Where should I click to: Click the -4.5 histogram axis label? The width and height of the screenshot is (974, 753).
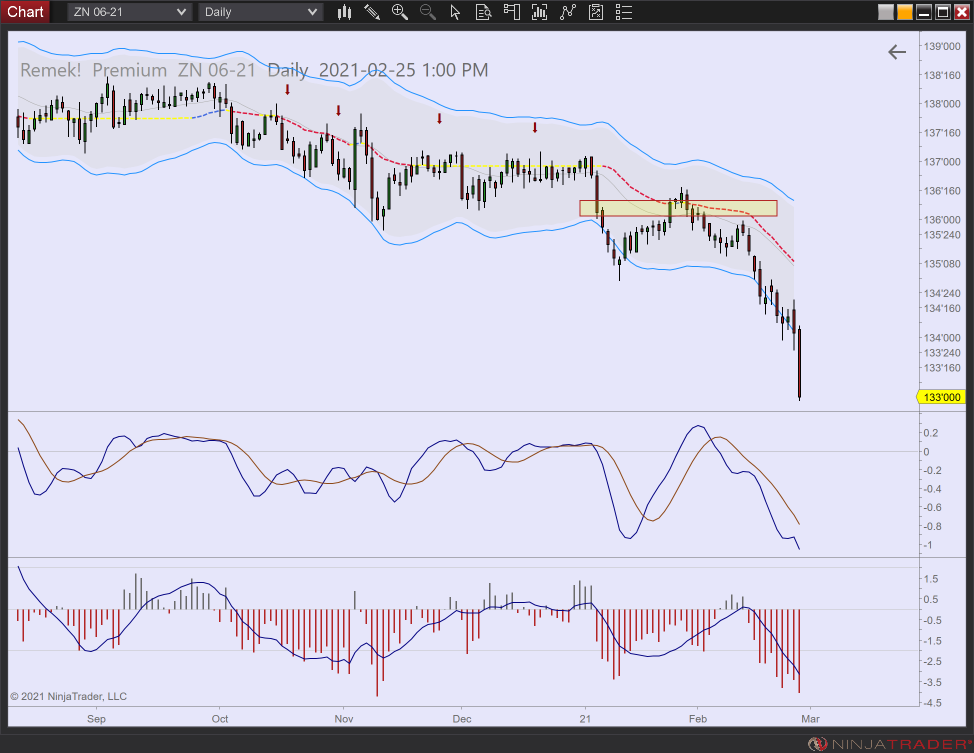[x=932, y=703]
